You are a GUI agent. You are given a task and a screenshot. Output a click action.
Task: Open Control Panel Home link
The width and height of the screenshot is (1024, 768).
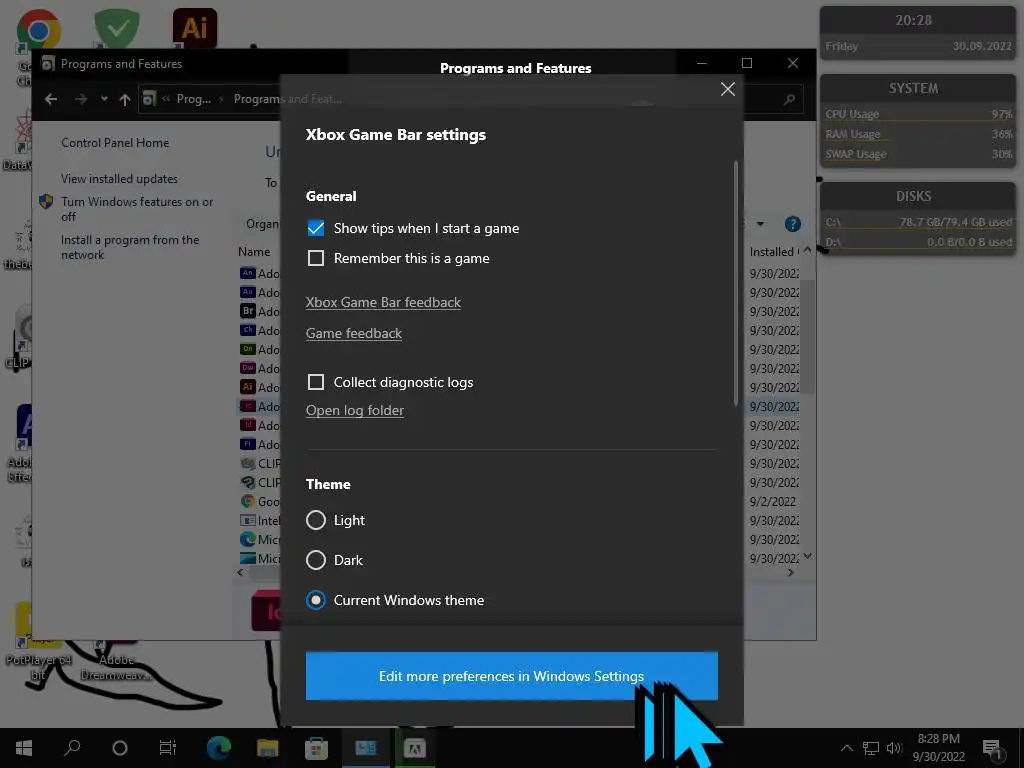click(x=115, y=142)
